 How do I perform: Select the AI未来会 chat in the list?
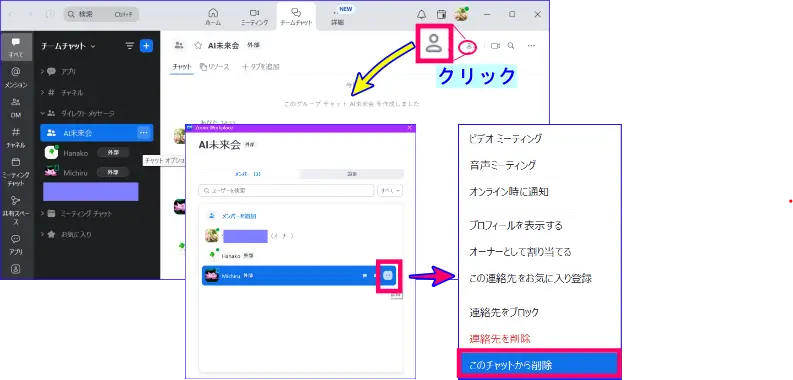[97, 133]
